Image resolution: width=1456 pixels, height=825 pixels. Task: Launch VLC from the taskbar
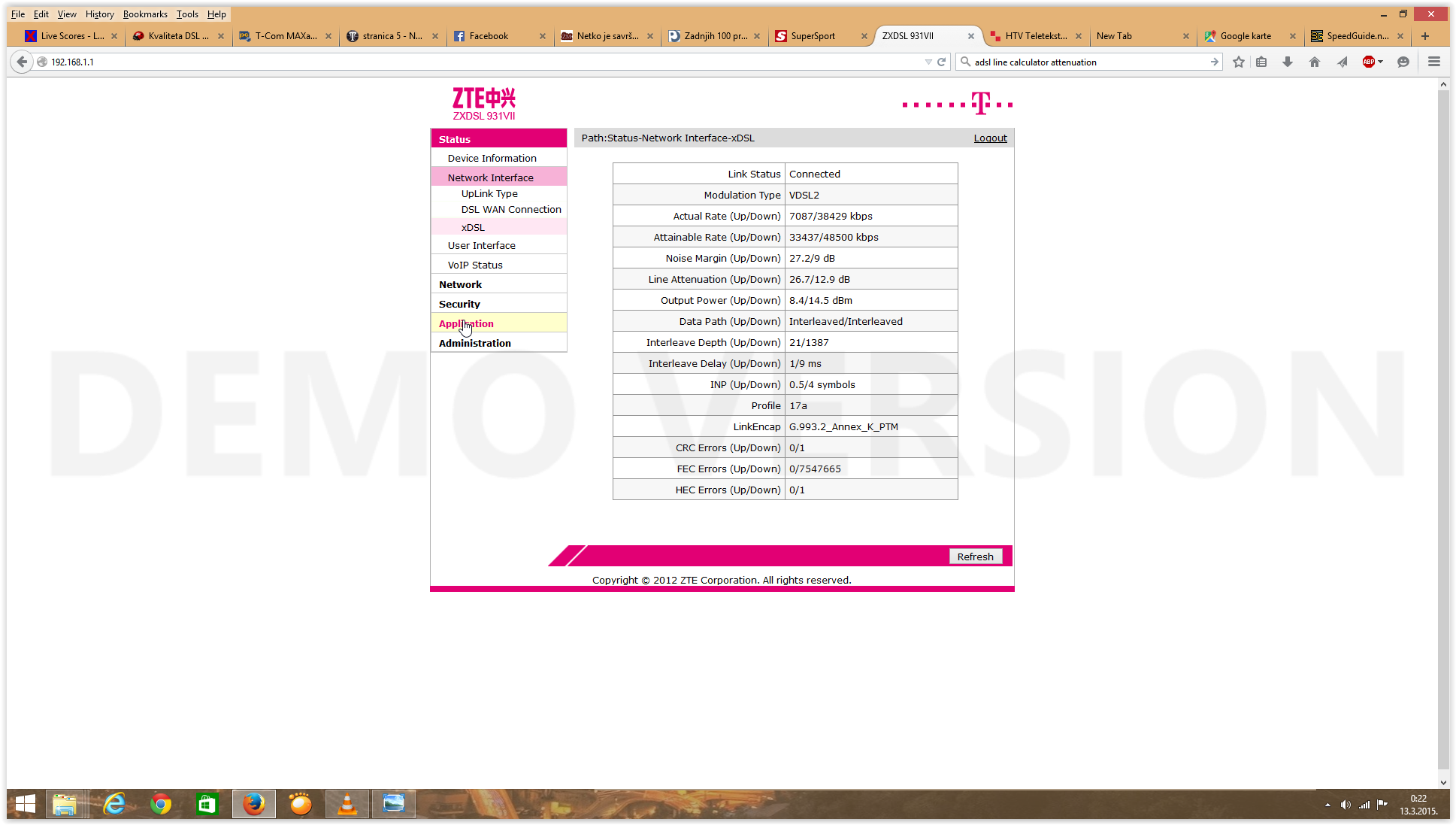click(x=347, y=804)
